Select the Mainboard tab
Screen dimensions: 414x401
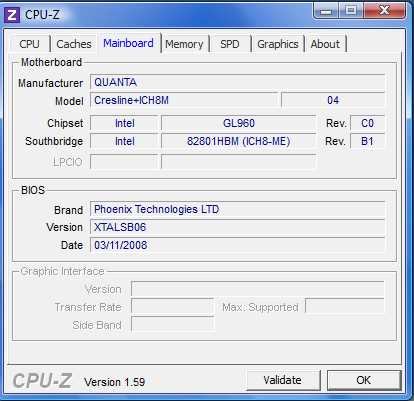[128, 43]
